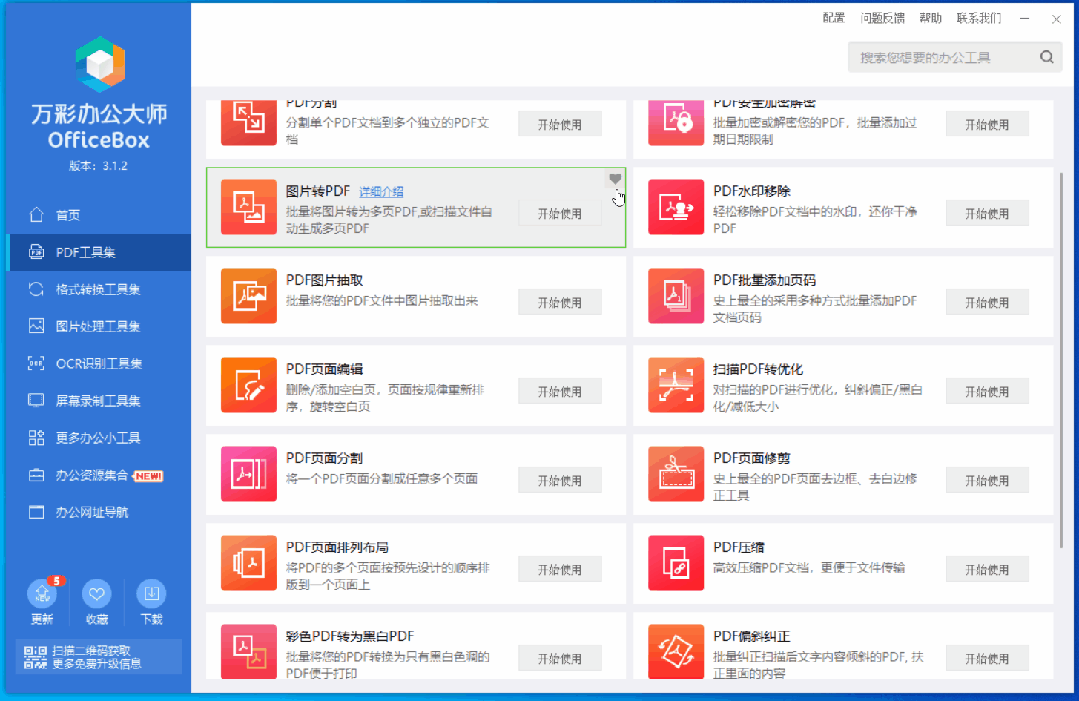Click the PDF页面修剪 scissors icon
The height and width of the screenshot is (701, 1079).
click(676, 474)
